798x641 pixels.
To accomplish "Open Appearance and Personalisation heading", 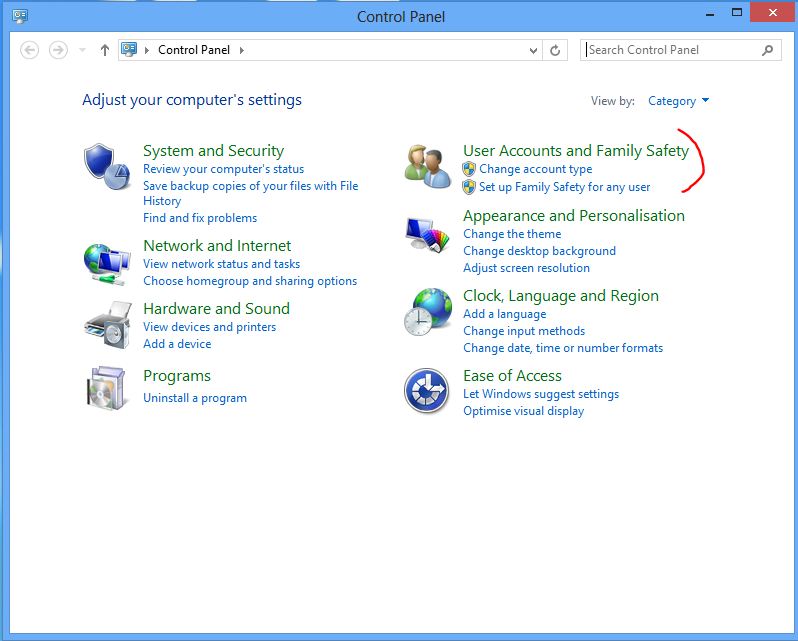I will pyautogui.click(x=574, y=216).
